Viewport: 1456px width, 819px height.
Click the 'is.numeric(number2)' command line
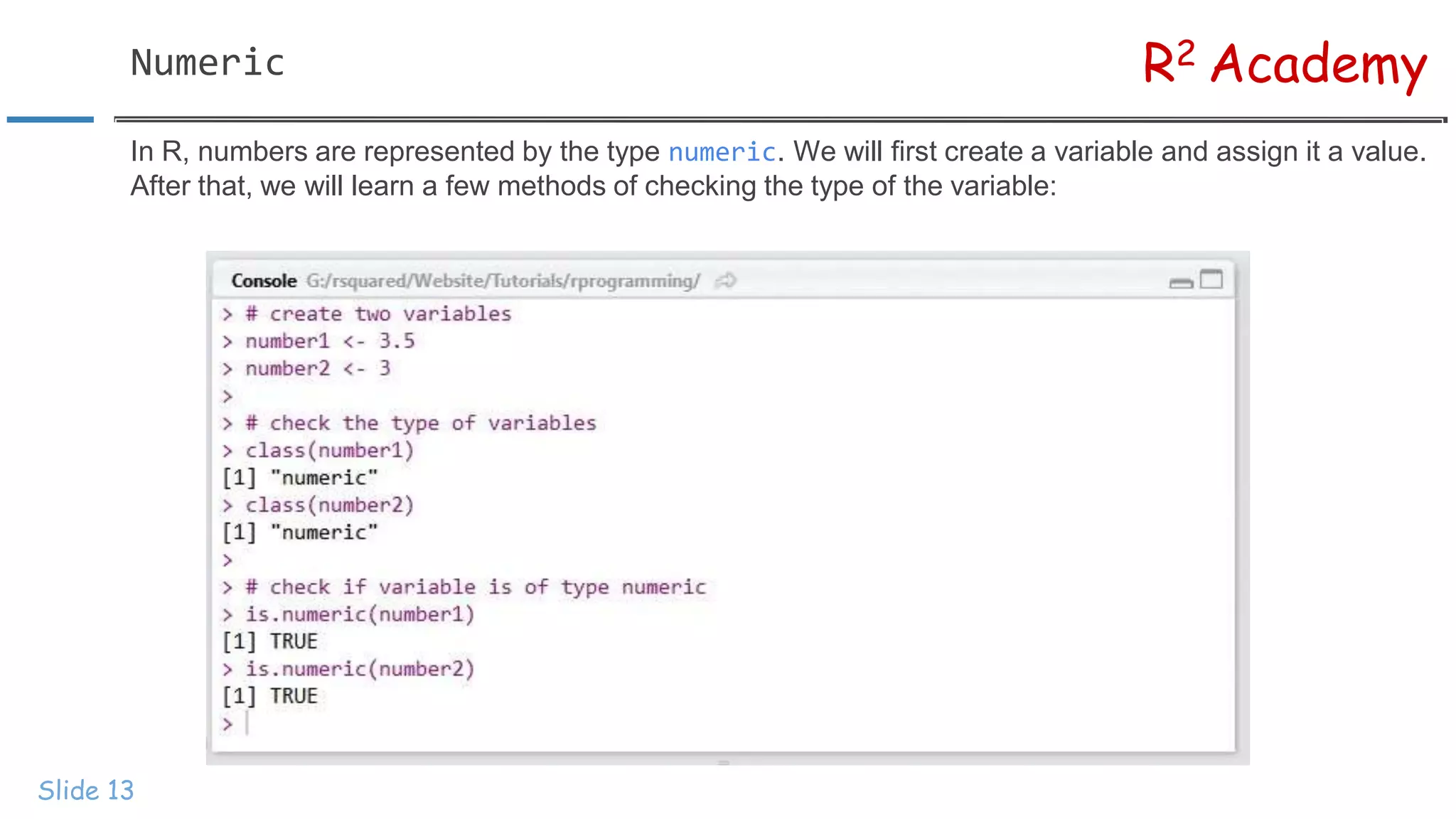[359, 669]
